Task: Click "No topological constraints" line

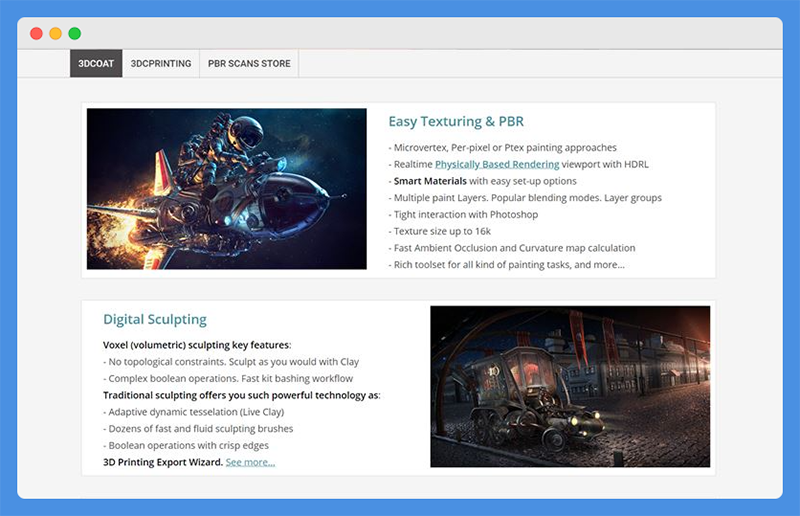Action: tap(231, 362)
